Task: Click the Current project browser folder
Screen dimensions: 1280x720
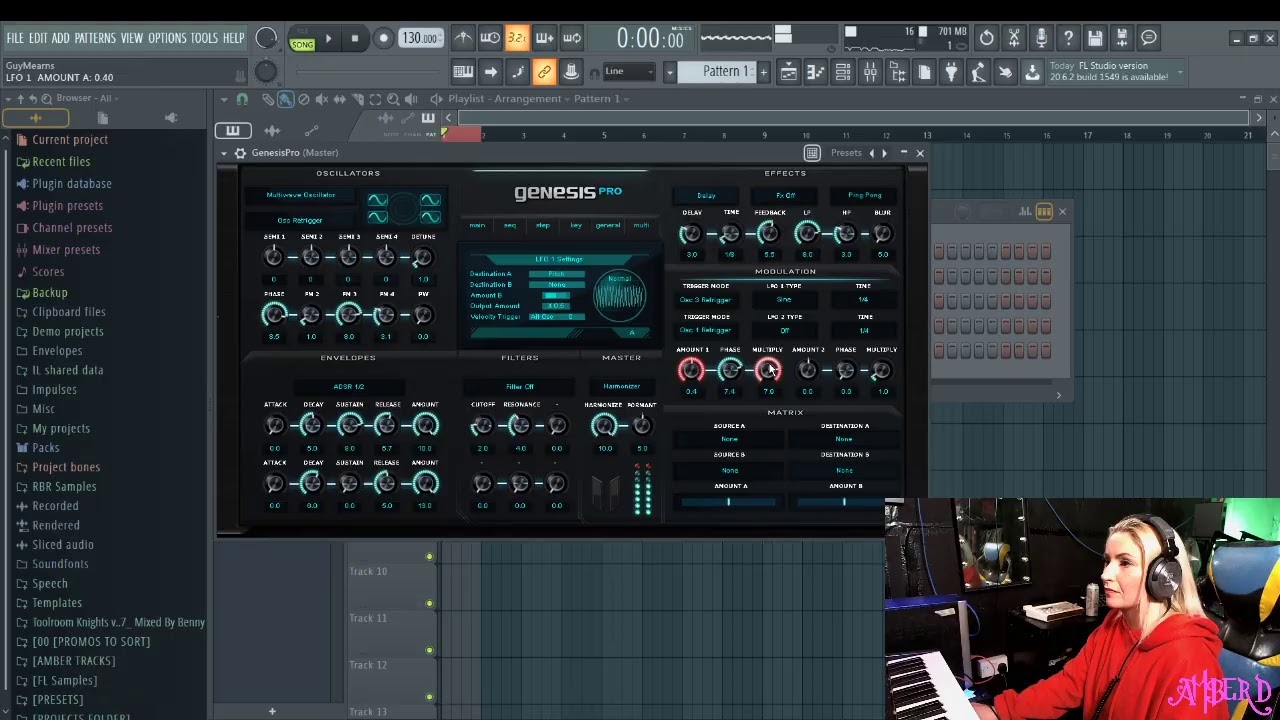Action: (70, 140)
